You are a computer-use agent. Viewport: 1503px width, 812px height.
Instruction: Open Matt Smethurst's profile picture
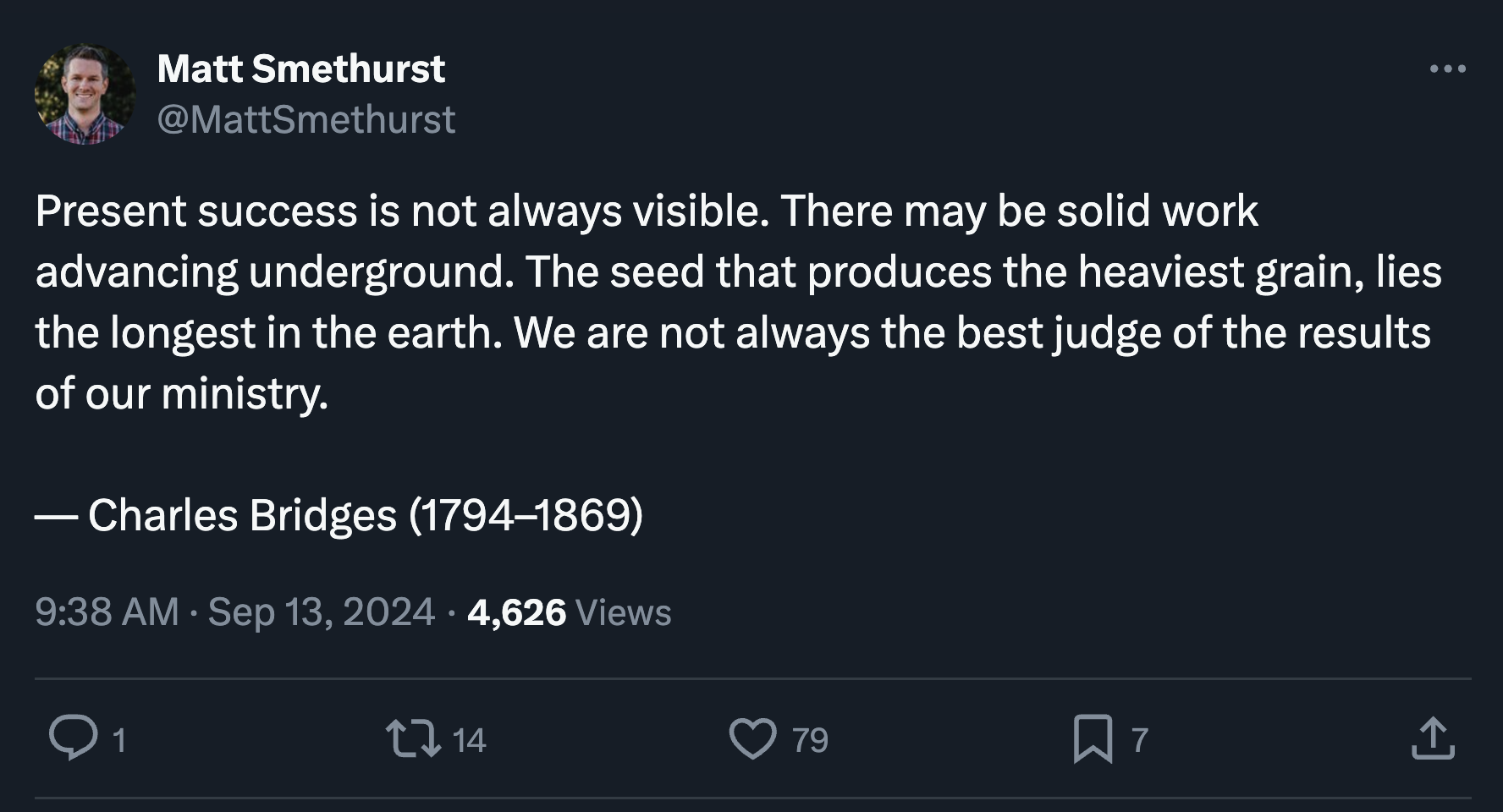pos(85,94)
